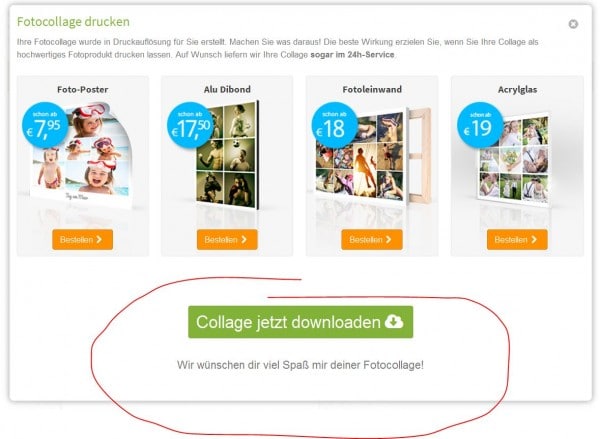
Task: Open the Acrylglas product image
Action: pyautogui.click(x=515, y=159)
